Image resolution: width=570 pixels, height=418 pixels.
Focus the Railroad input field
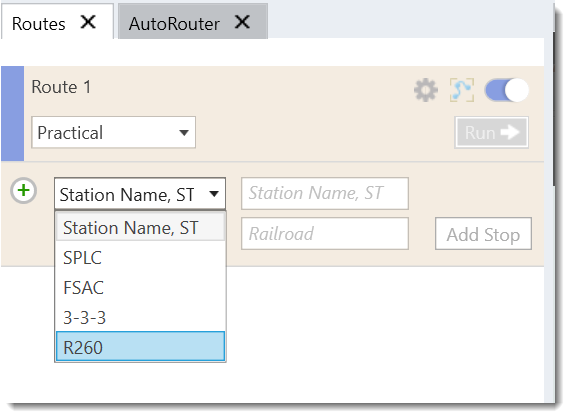click(x=325, y=234)
